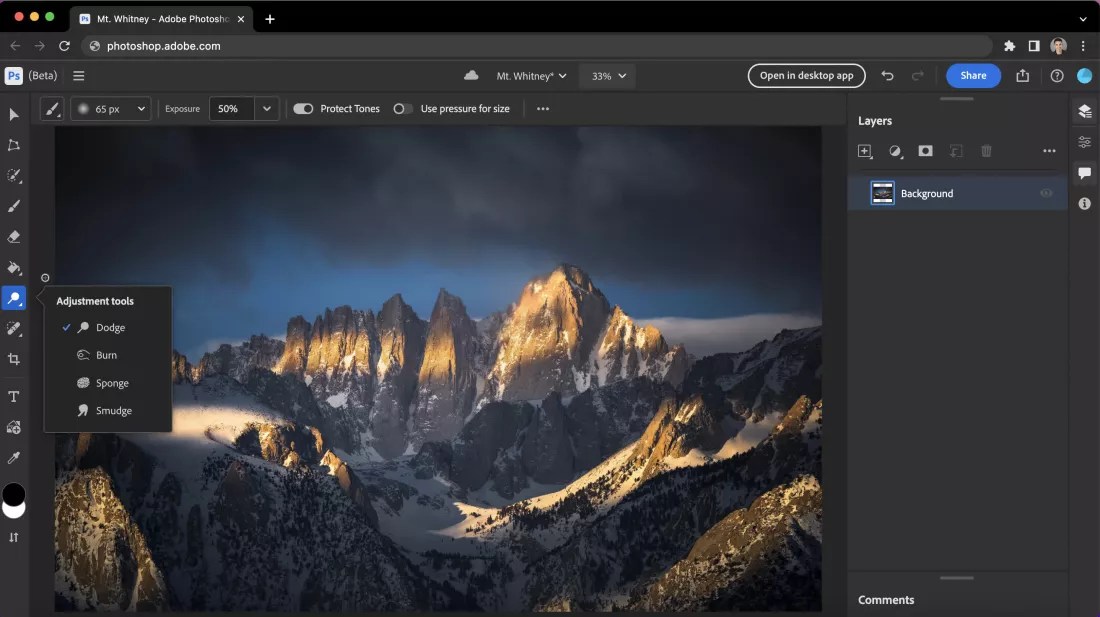The width and height of the screenshot is (1100, 617).
Task: Click the Add adjustment layer icon
Action: click(x=895, y=151)
